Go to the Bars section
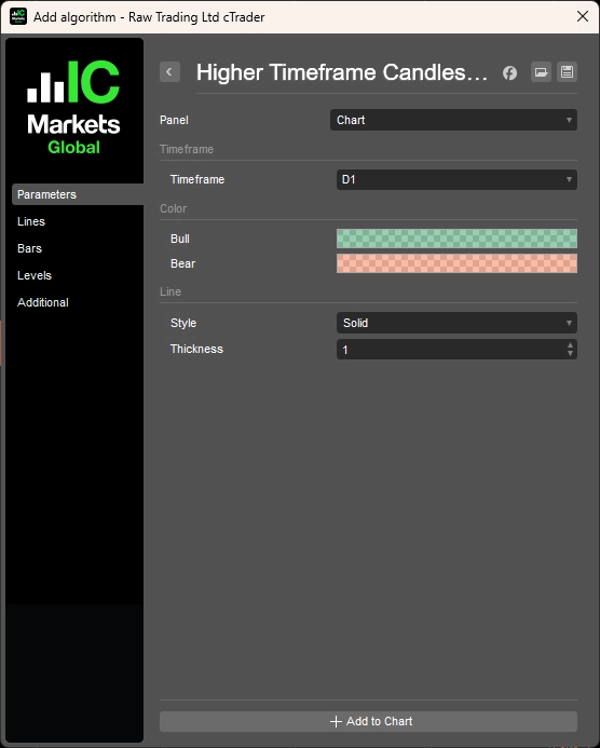Screen dimensions: 600x748 click(x=30, y=249)
